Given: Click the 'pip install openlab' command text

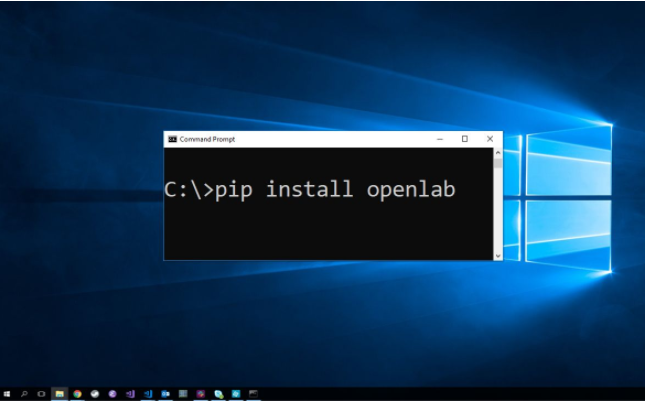Looking at the screenshot, I should [x=335, y=190].
